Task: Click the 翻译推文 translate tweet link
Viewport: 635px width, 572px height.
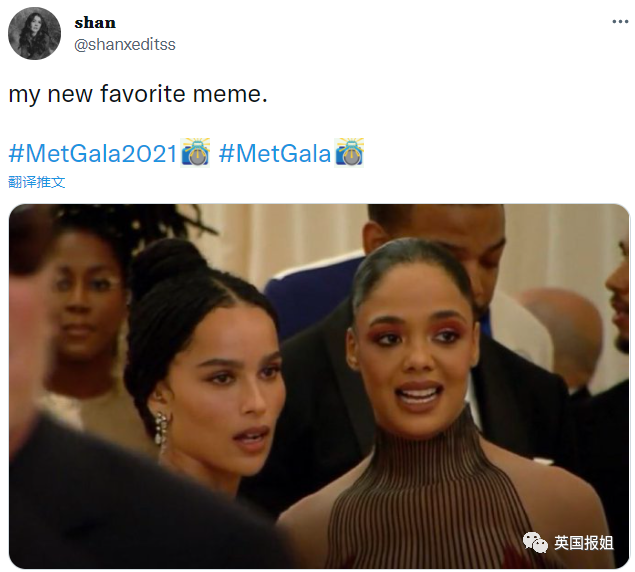Action: [36, 182]
